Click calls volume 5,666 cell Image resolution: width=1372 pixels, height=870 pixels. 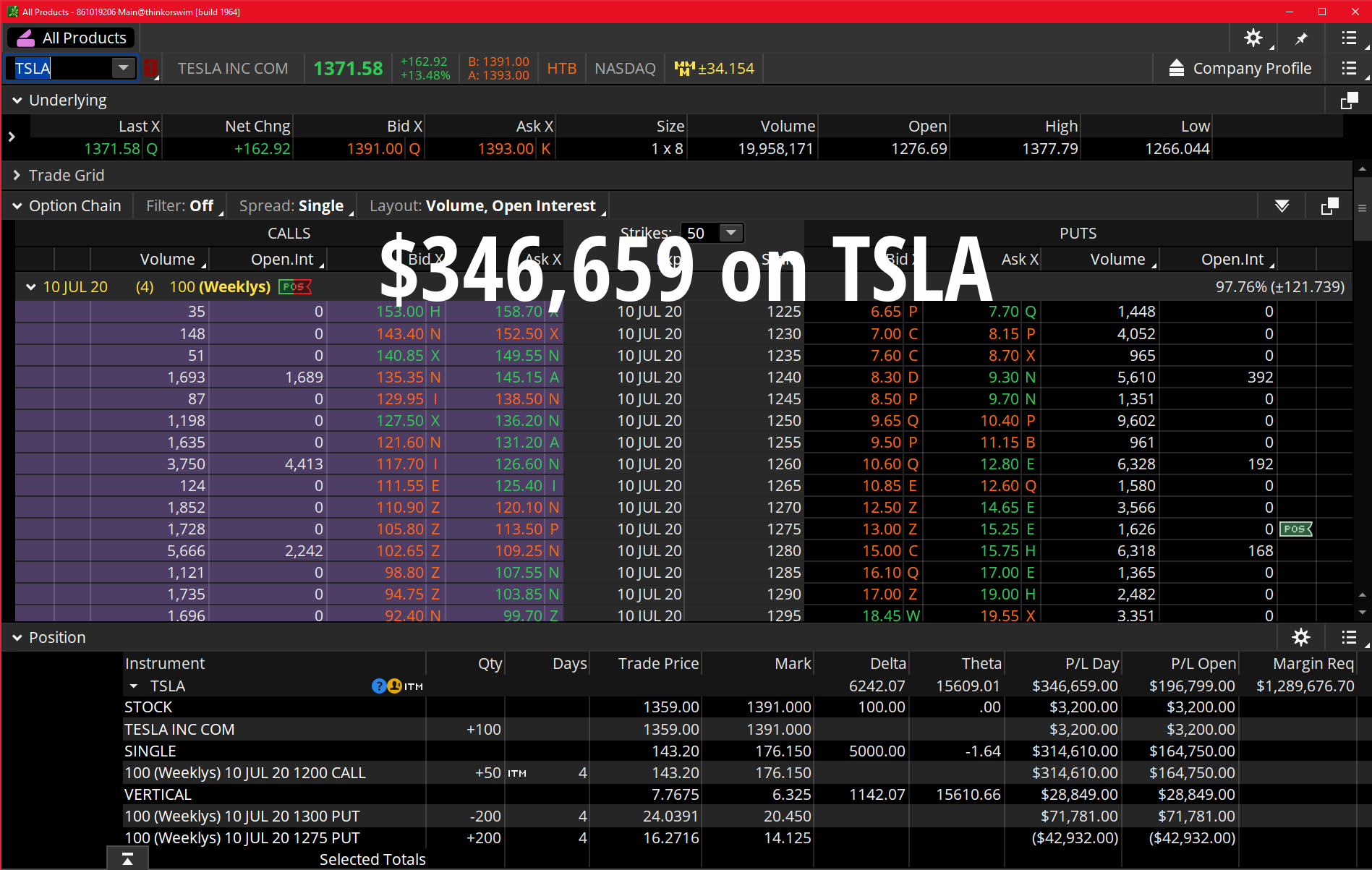[x=186, y=551]
